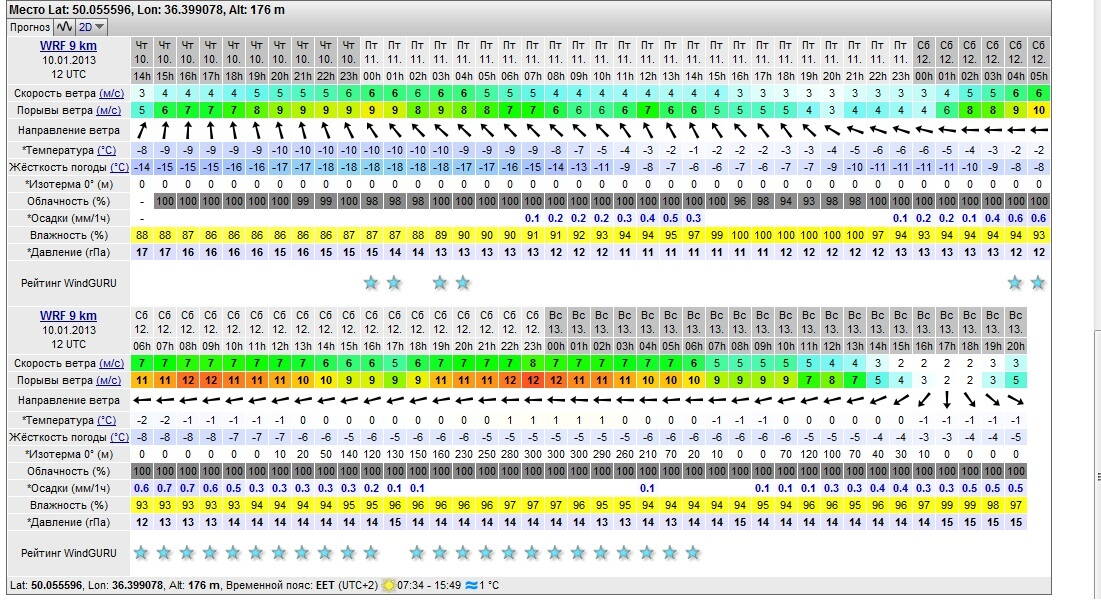Expand the 2D view dropdown

tap(93, 26)
